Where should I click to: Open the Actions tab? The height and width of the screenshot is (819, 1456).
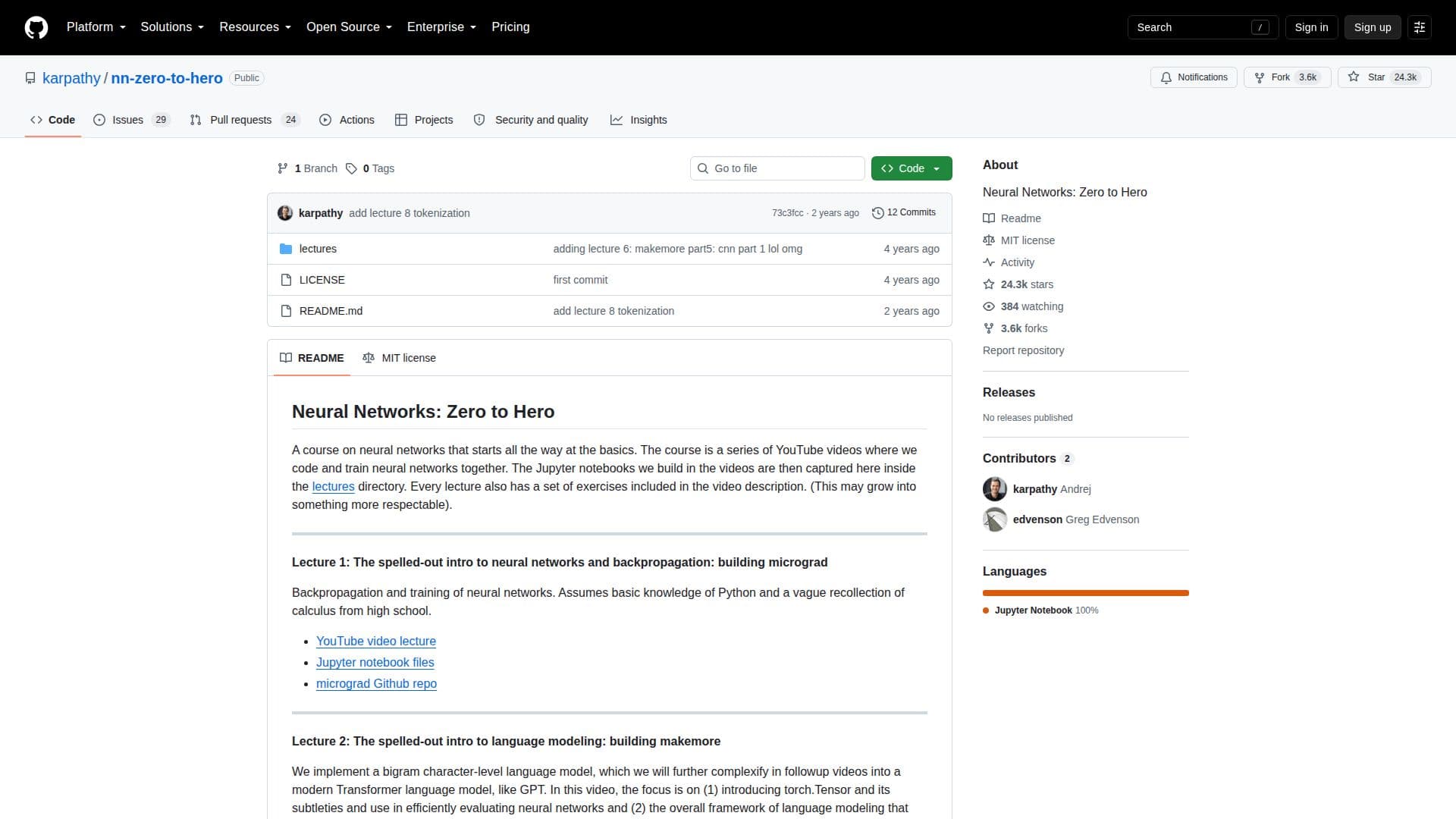click(x=347, y=120)
